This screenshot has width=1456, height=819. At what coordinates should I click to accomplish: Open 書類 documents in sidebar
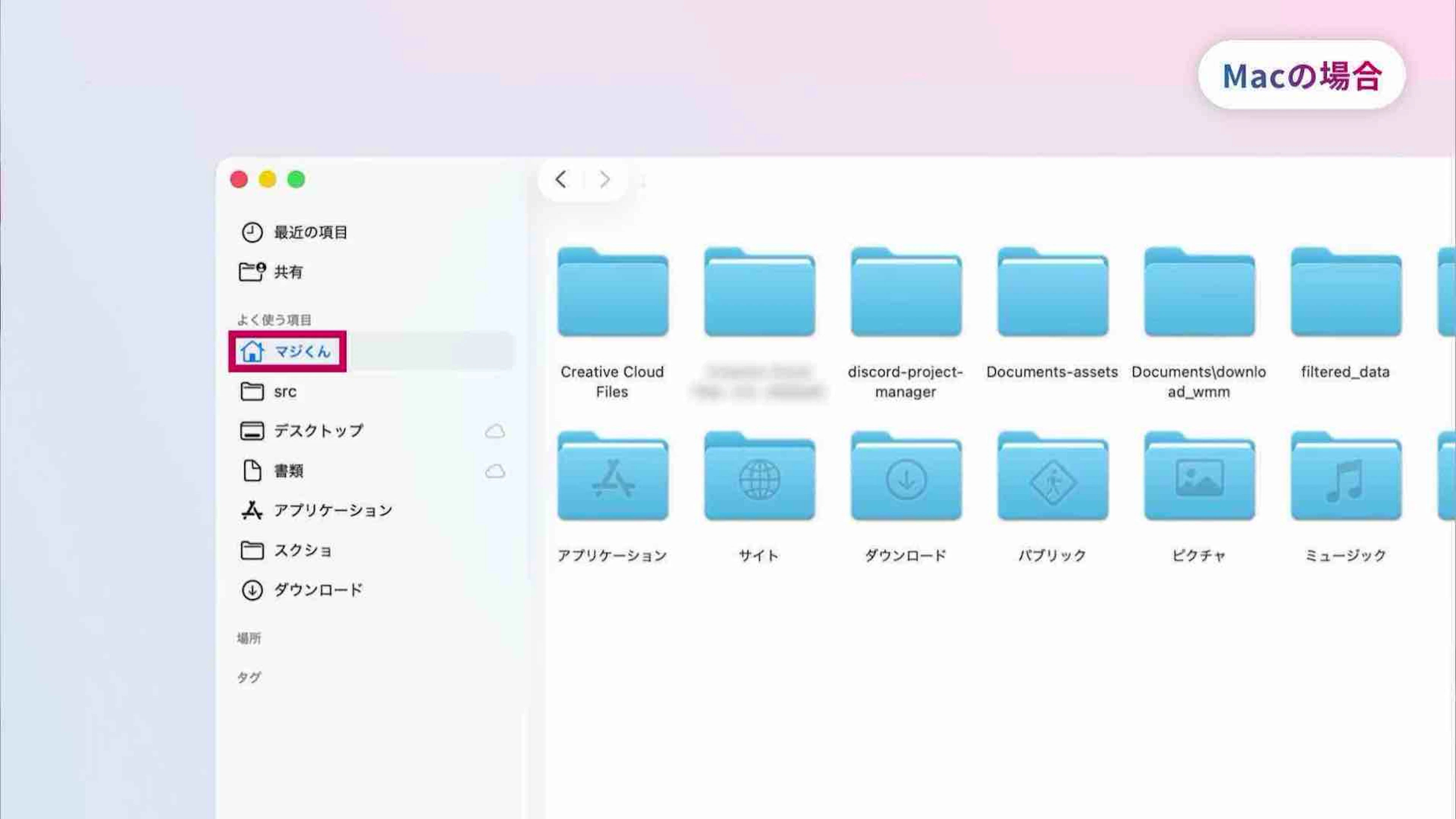click(x=288, y=471)
